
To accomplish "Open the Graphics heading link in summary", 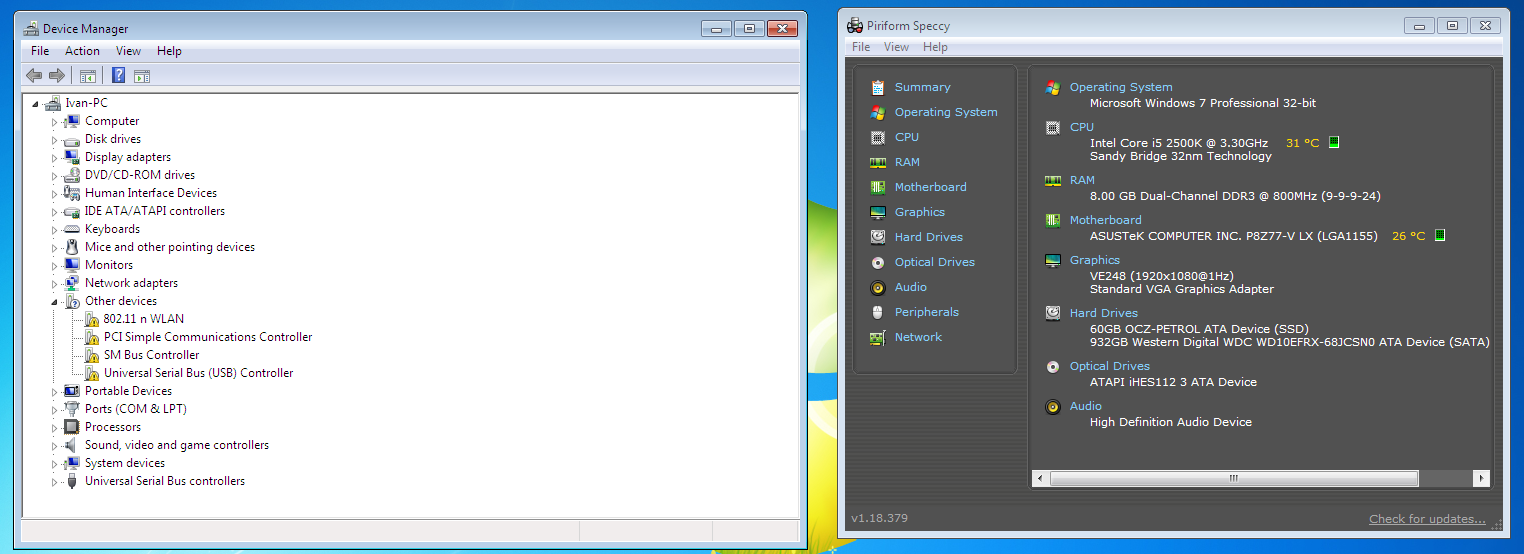I will [1095, 260].
